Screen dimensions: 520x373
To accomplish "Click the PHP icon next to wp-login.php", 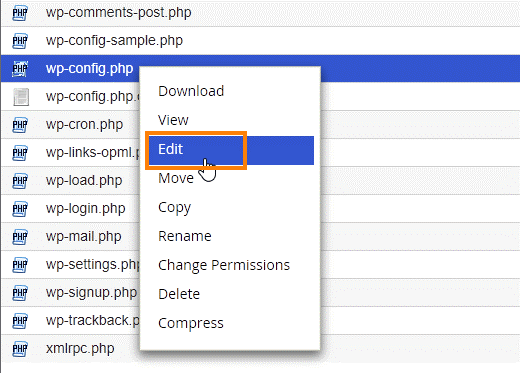I will coord(20,209).
